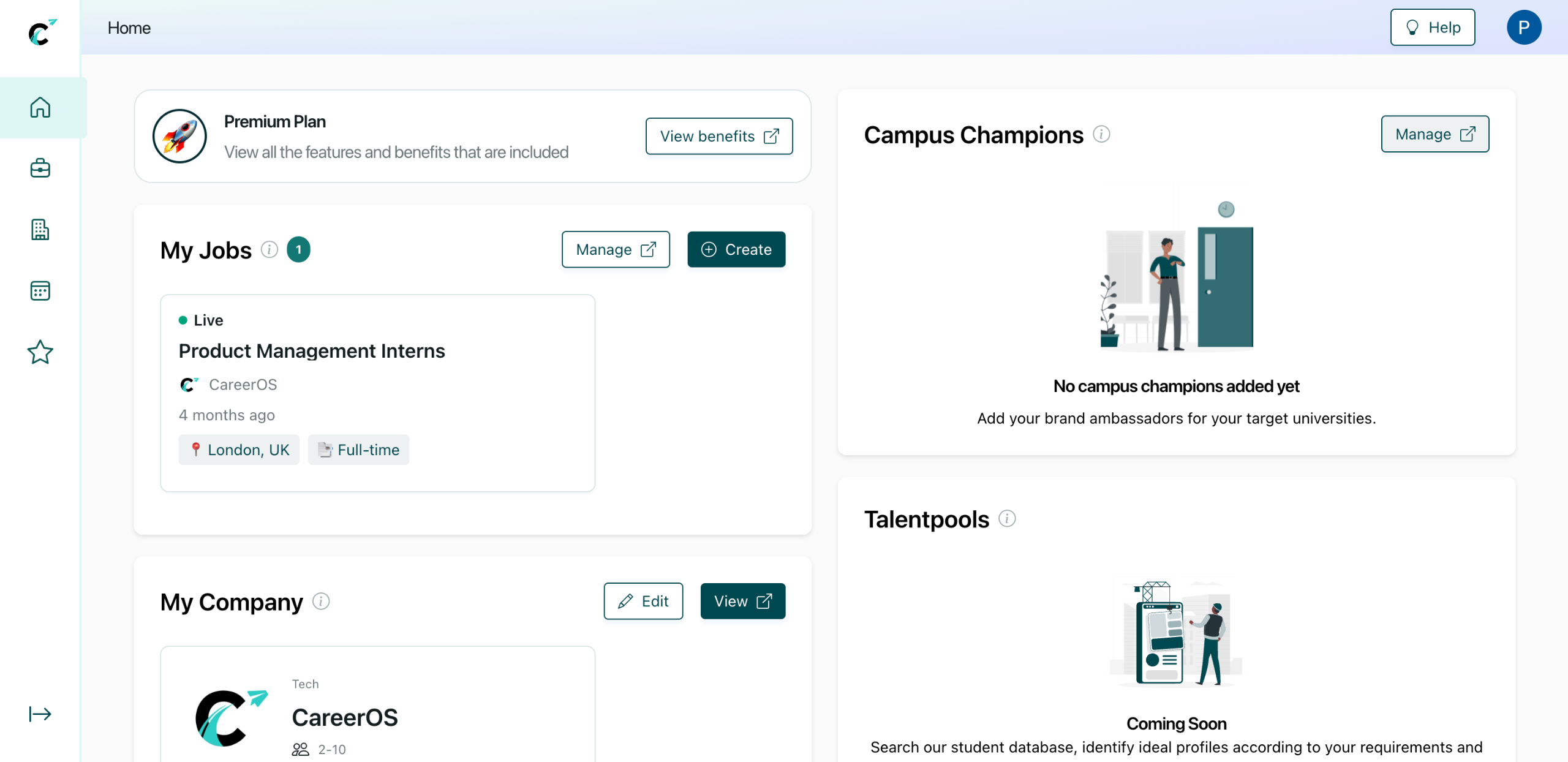
Task: Manage Campus Champions
Action: [1434, 134]
